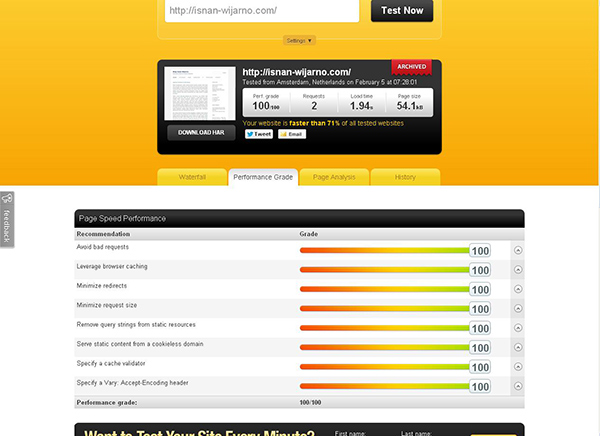Go to the History tab

point(405,177)
